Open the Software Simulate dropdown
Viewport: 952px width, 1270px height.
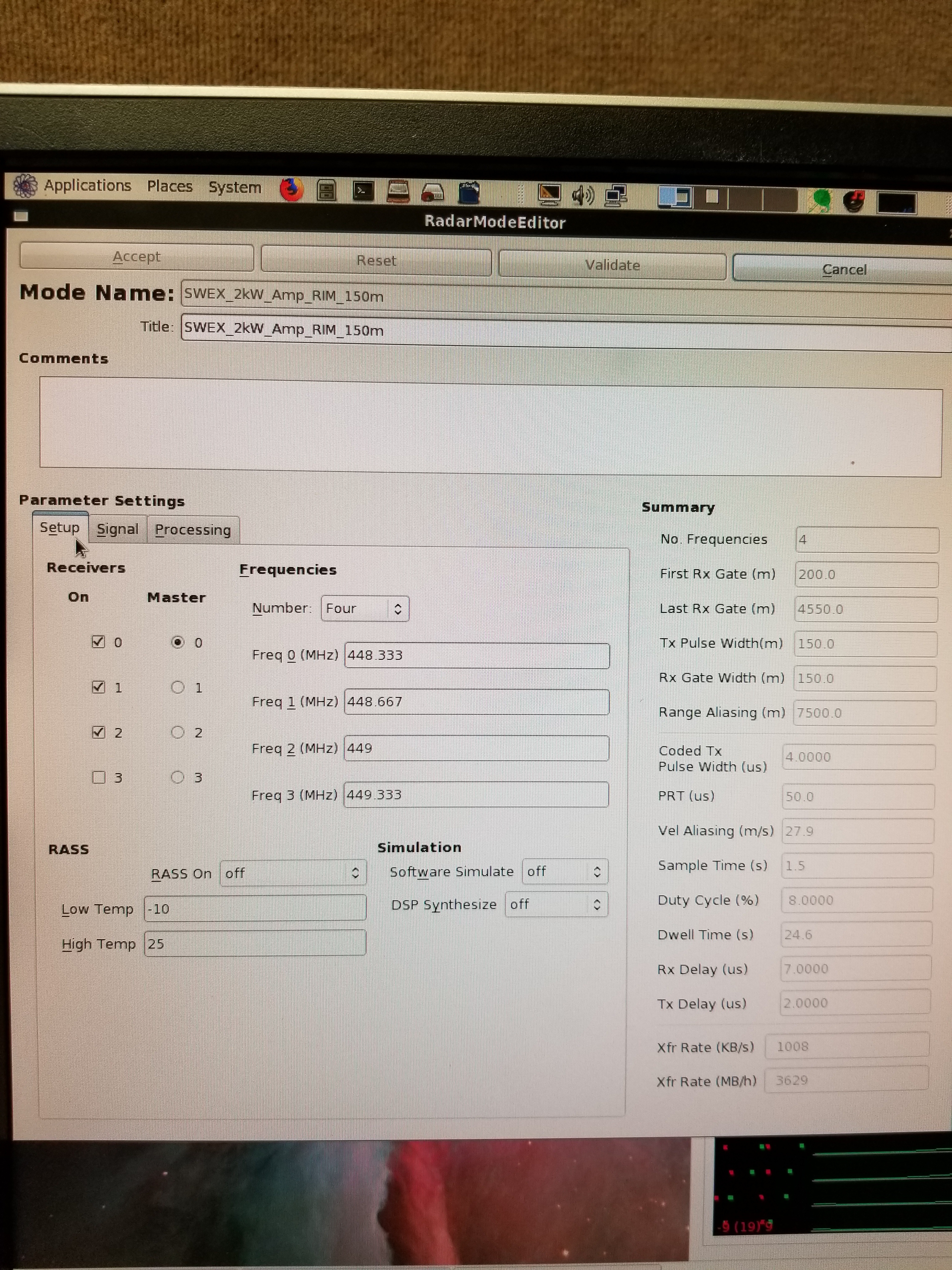[565, 872]
